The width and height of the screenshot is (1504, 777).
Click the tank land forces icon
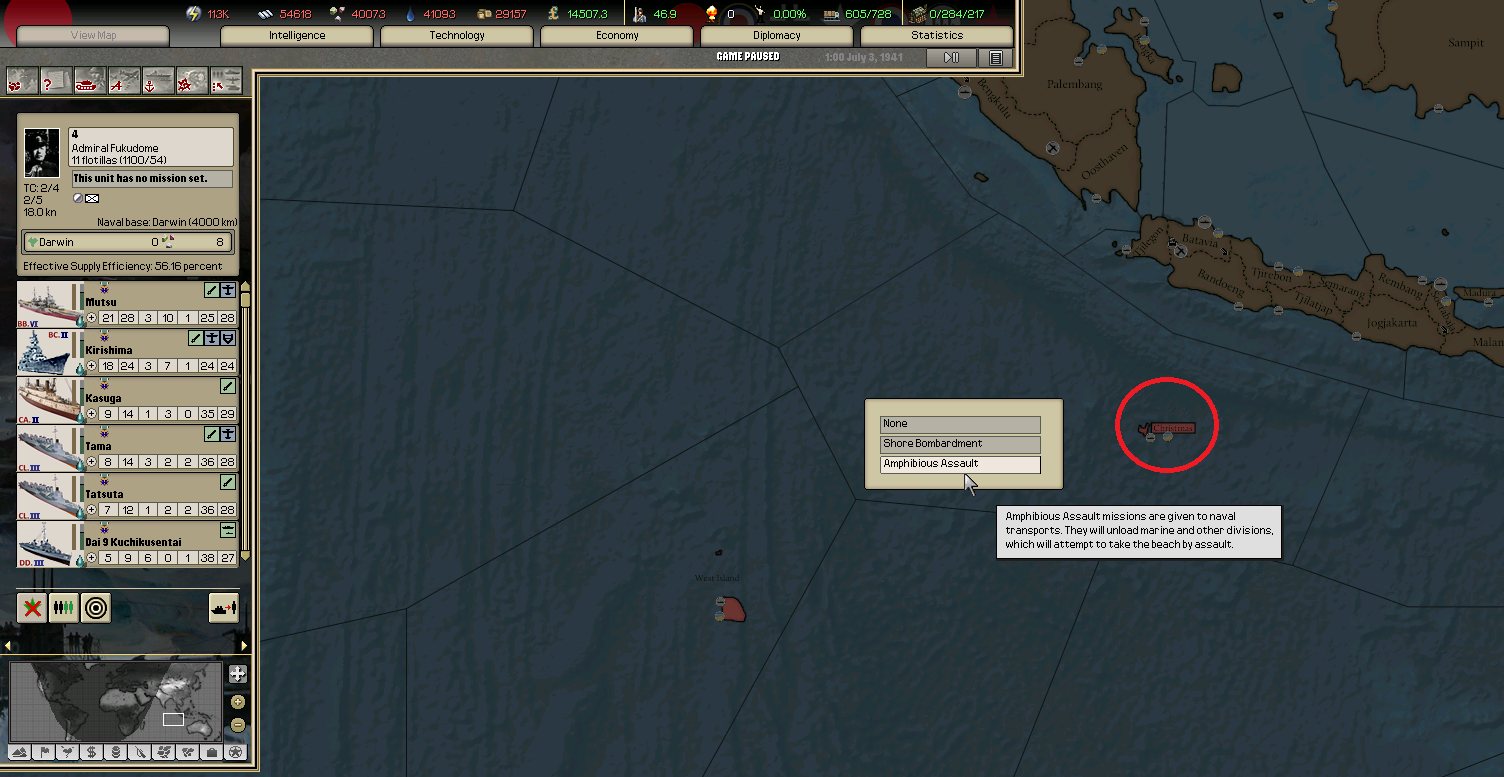tap(90, 81)
